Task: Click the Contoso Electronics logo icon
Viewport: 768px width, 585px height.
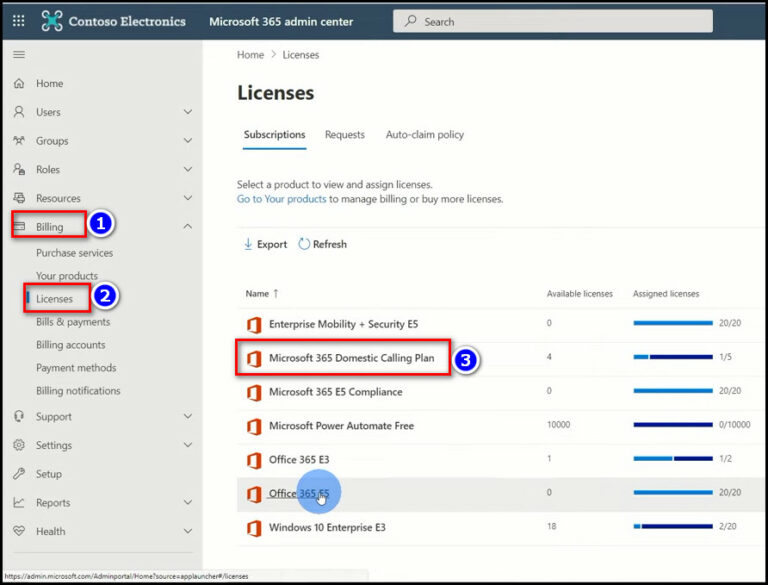Action: (x=51, y=21)
